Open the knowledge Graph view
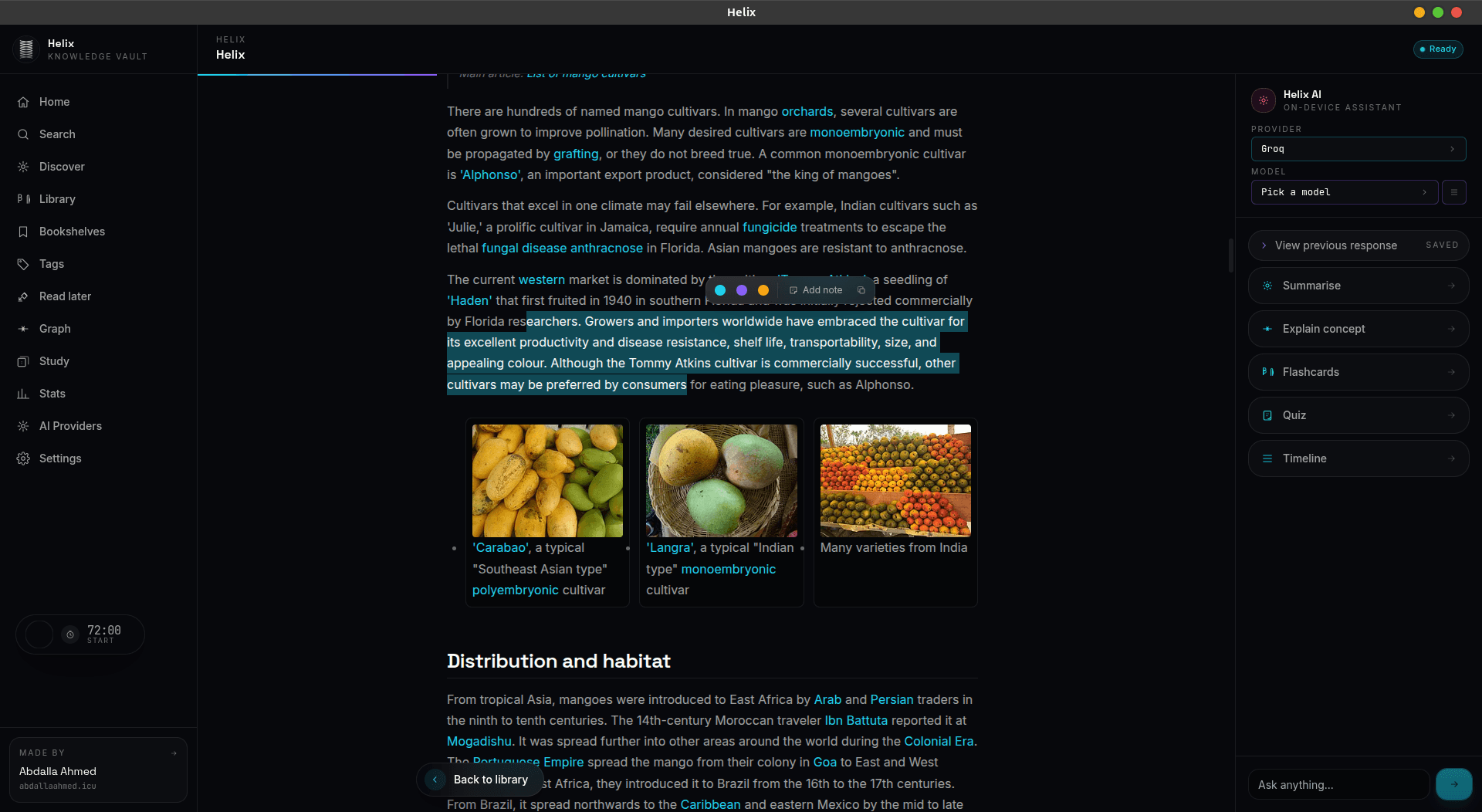1482x812 pixels. tap(98, 329)
